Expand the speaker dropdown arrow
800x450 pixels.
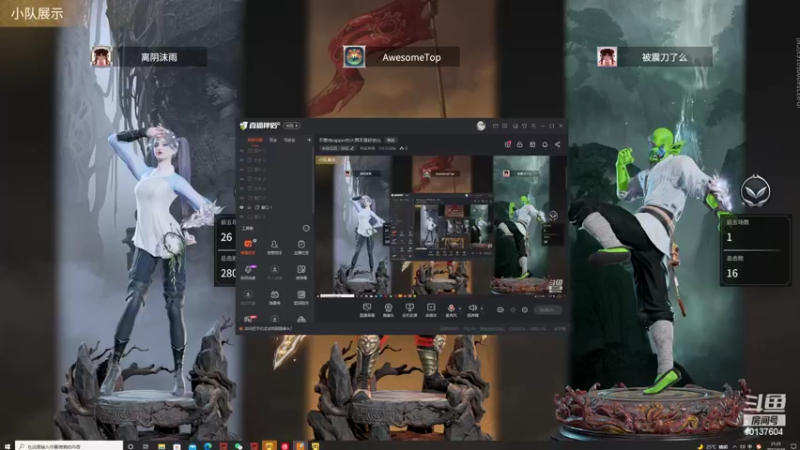(482, 308)
